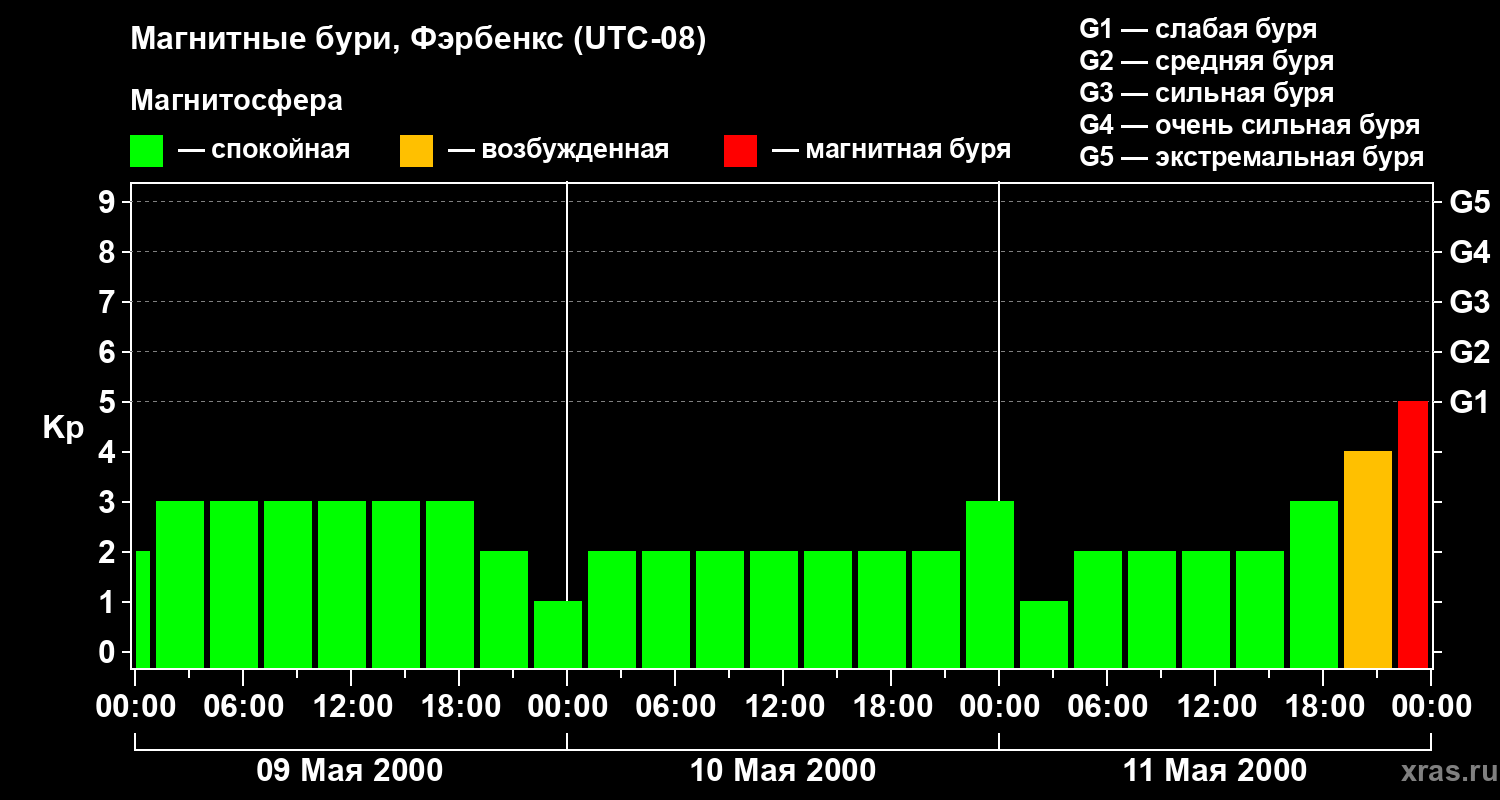Click the '12:00' time label above 09 Мая
This screenshot has width=1500, height=800.
point(351,707)
